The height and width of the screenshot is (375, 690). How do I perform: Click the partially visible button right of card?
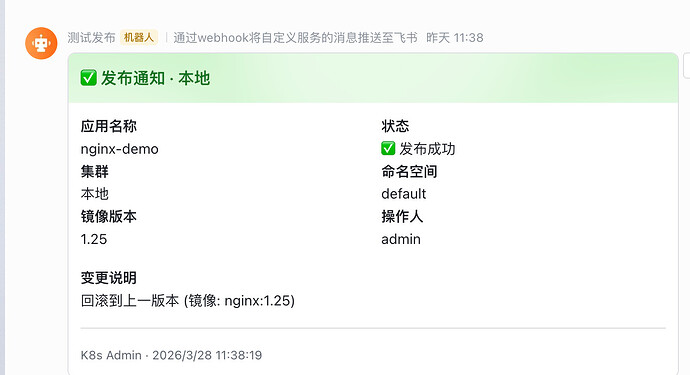[686, 66]
